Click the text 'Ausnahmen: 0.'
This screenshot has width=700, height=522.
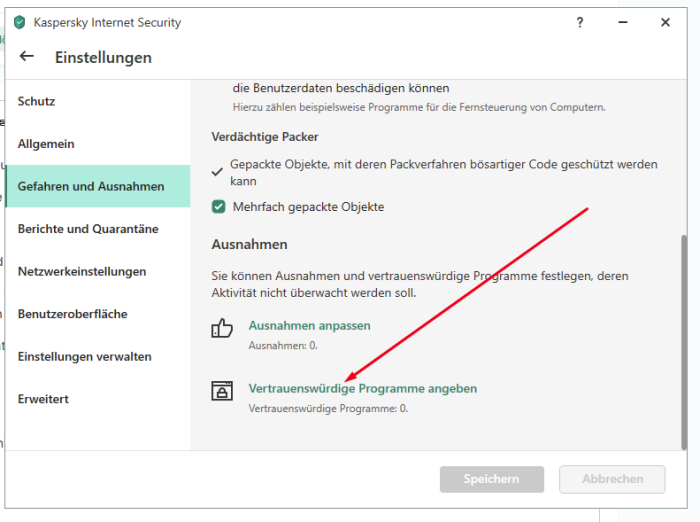(x=283, y=346)
